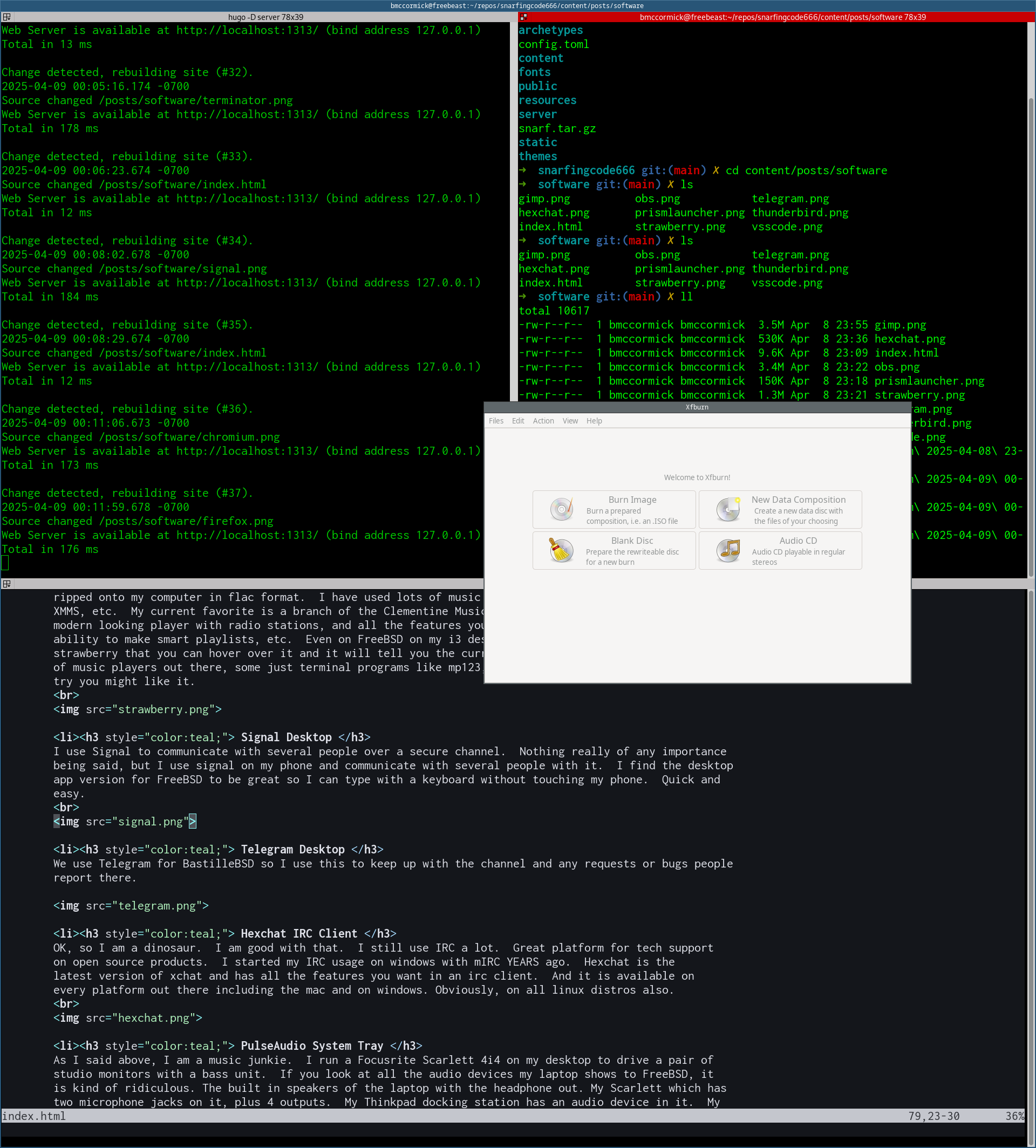Click 'config.toml' in the directory listing
The width and height of the screenshot is (1036, 1148).
click(x=553, y=44)
